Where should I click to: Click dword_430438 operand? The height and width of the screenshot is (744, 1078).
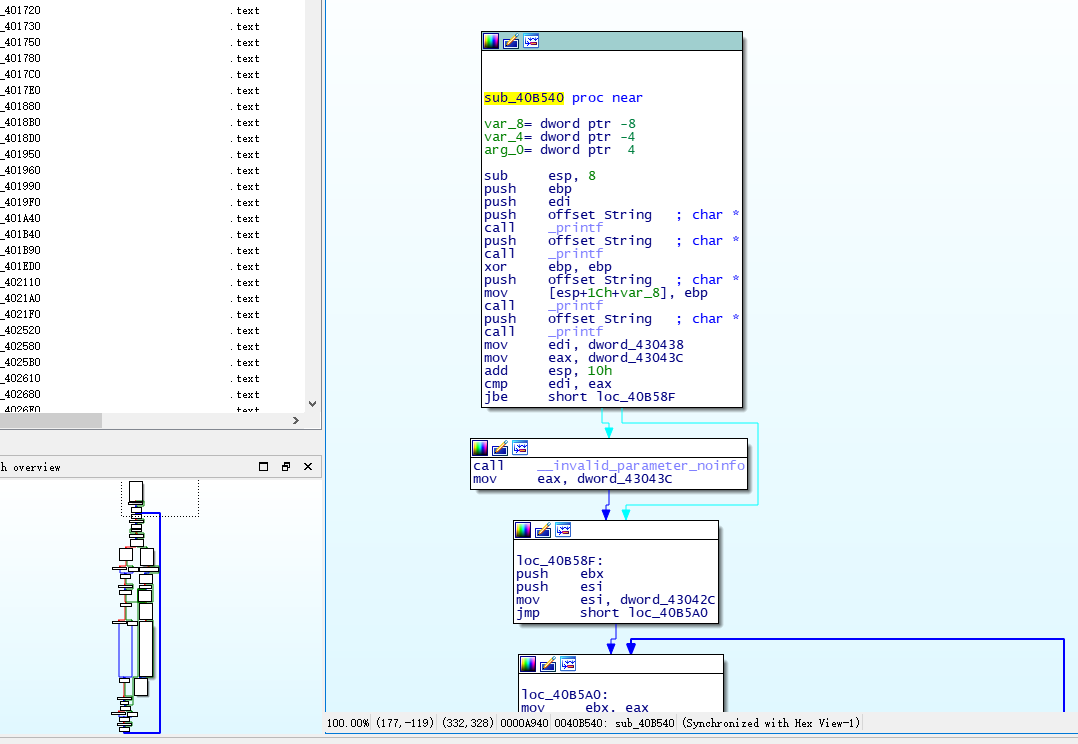635,344
